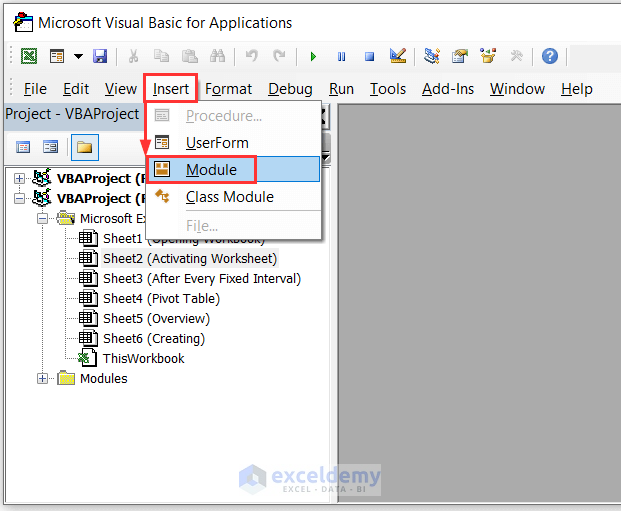
Task: Open the Run menu
Action: tap(341, 89)
